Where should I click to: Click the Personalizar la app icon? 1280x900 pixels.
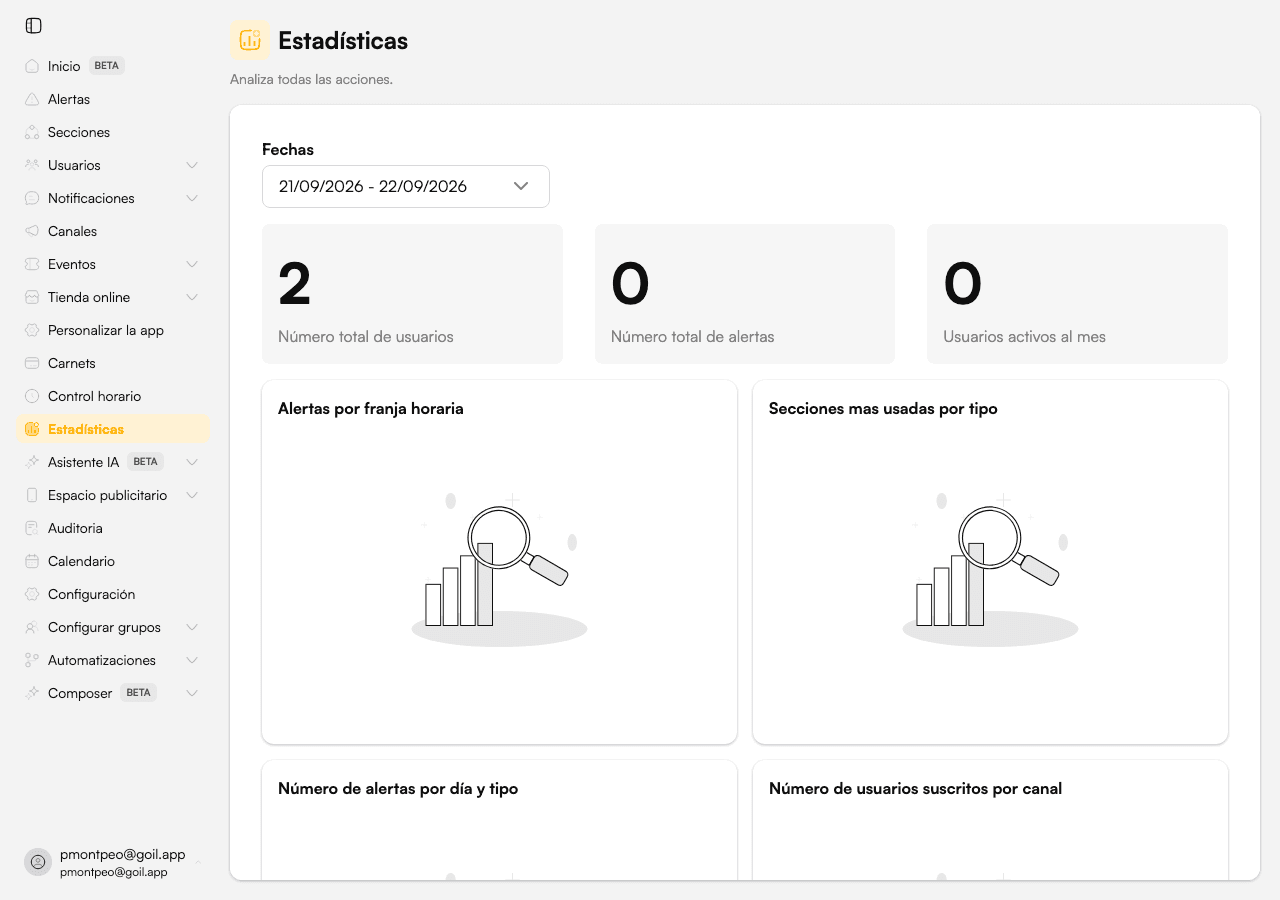click(x=32, y=330)
